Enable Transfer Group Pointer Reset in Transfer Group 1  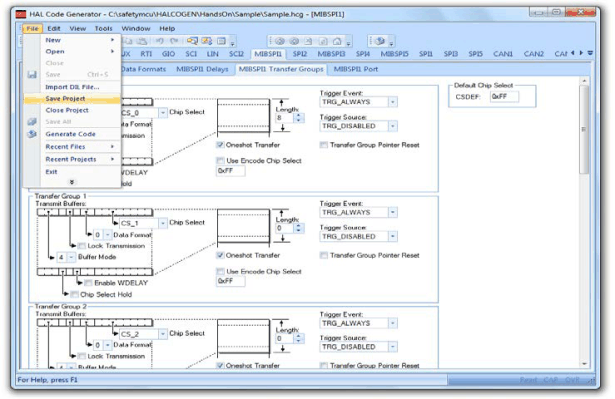324,255
